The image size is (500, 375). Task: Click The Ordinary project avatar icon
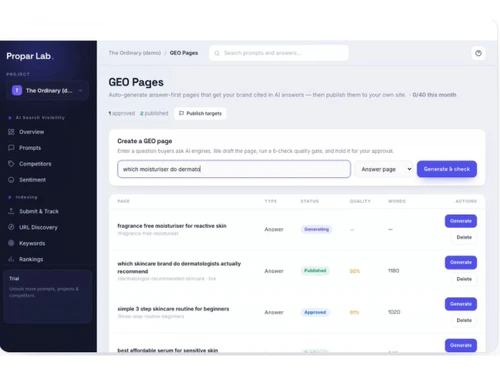(x=17, y=90)
